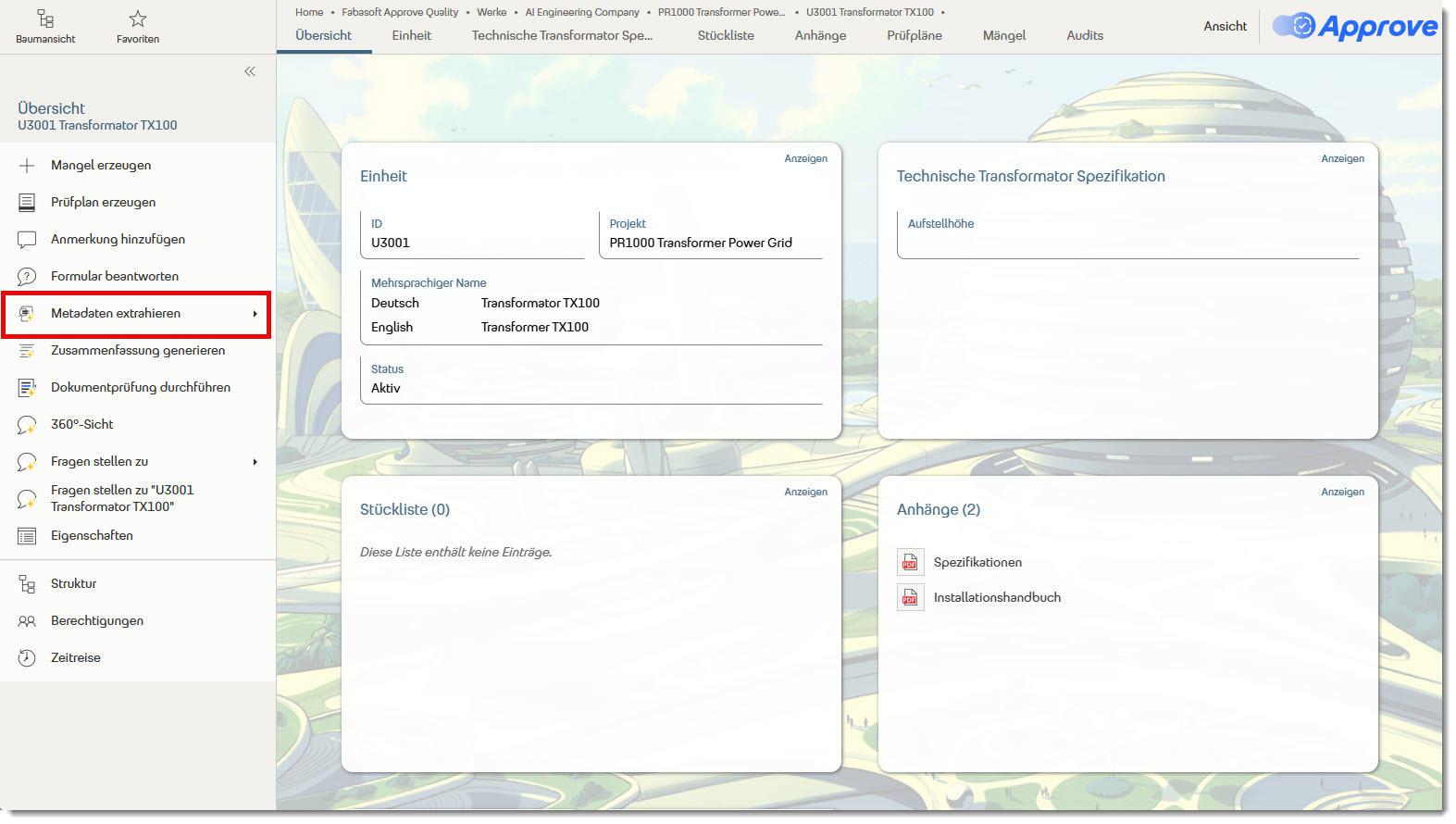Click the English name Transformer TX100
Image resolution: width=1456 pixels, height=824 pixels.
tap(535, 328)
